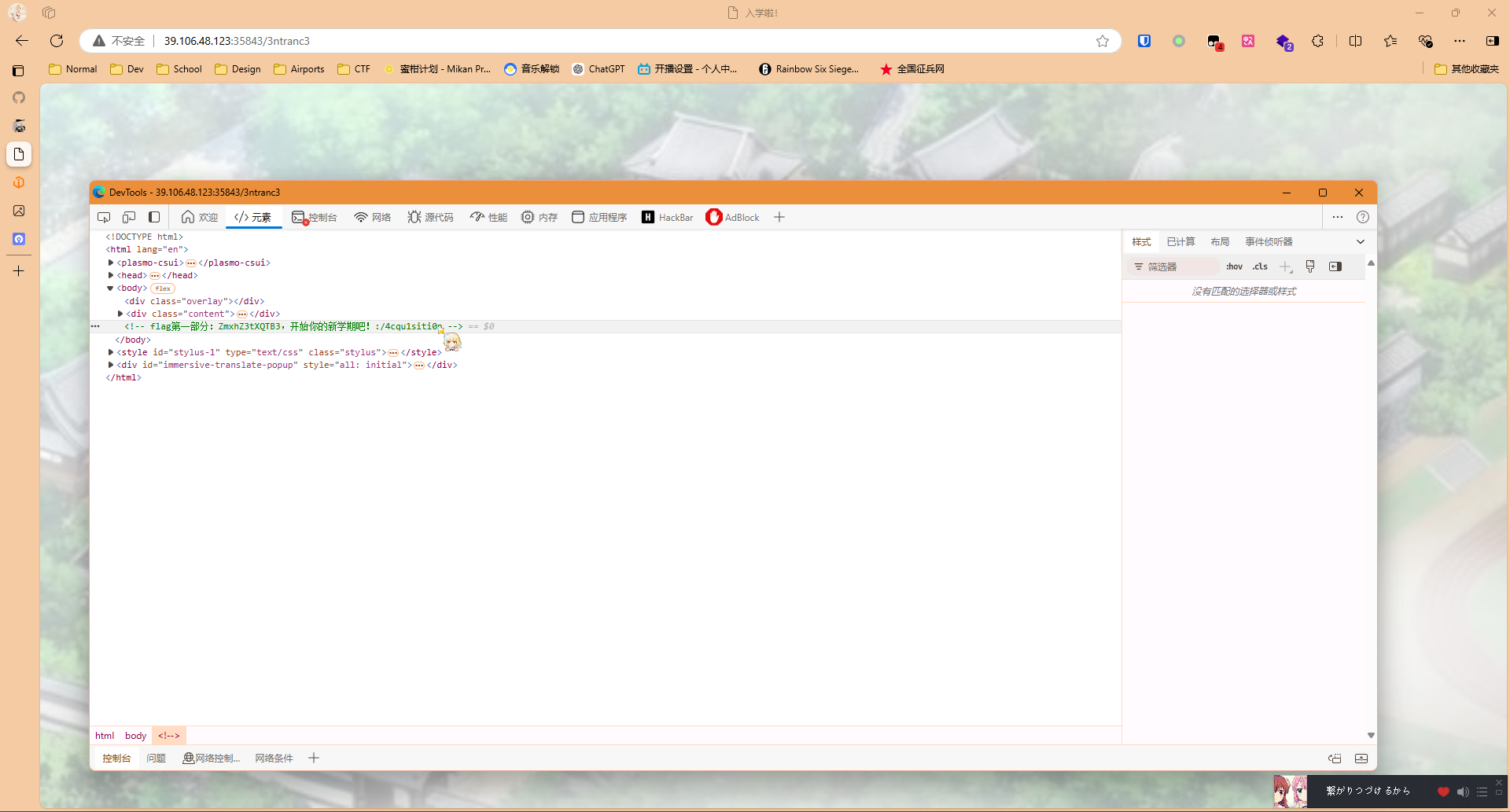Expand the div class content node
The image size is (1510, 812).
[120, 314]
